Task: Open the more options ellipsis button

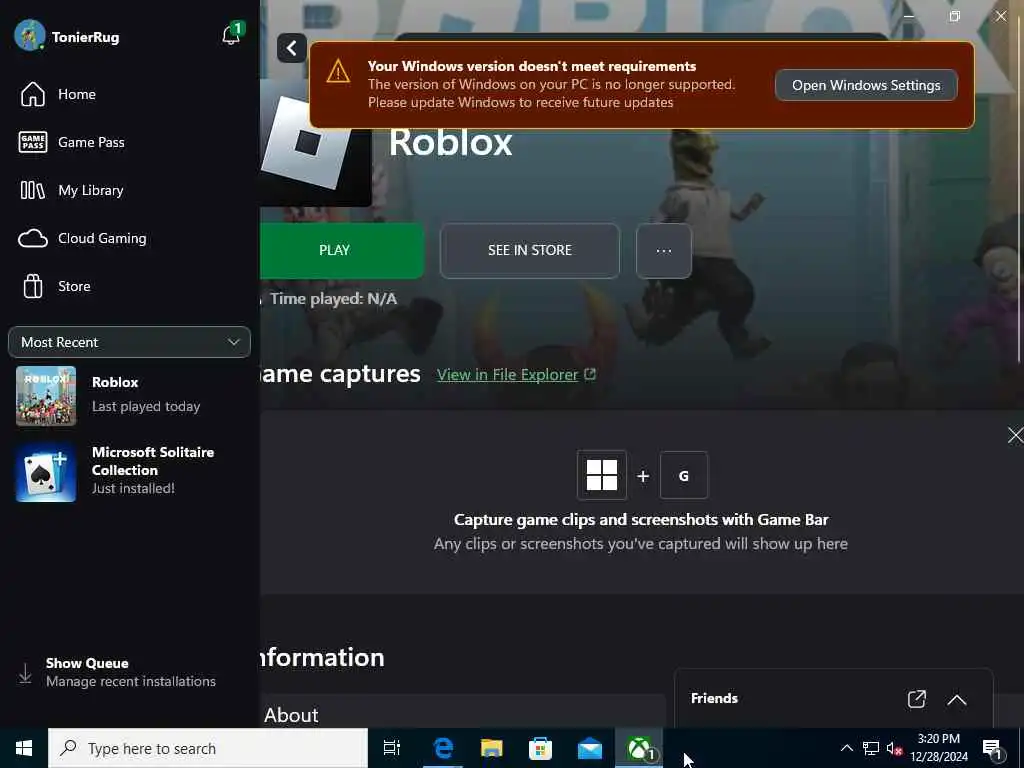Action: [664, 251]
